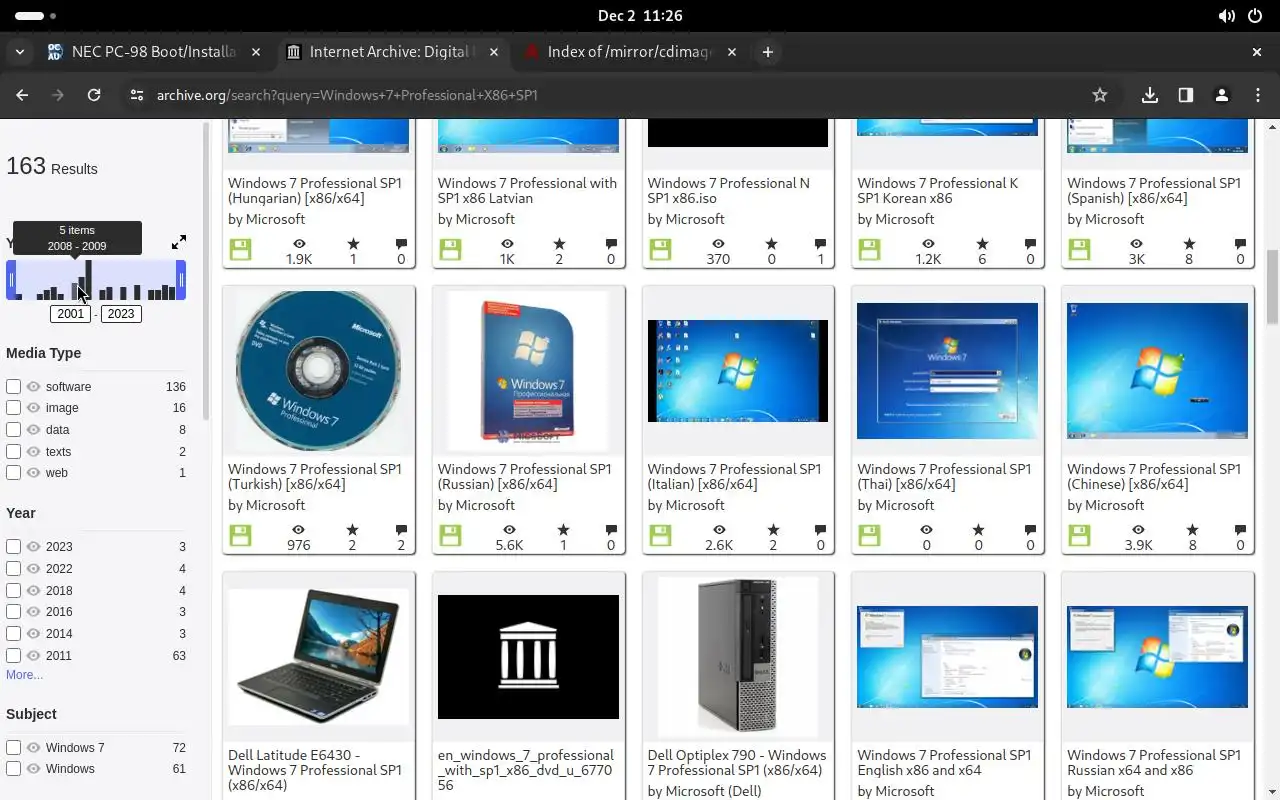Switch to NEC PC-98 Boot/Install tab

click(x=152, y=52)
